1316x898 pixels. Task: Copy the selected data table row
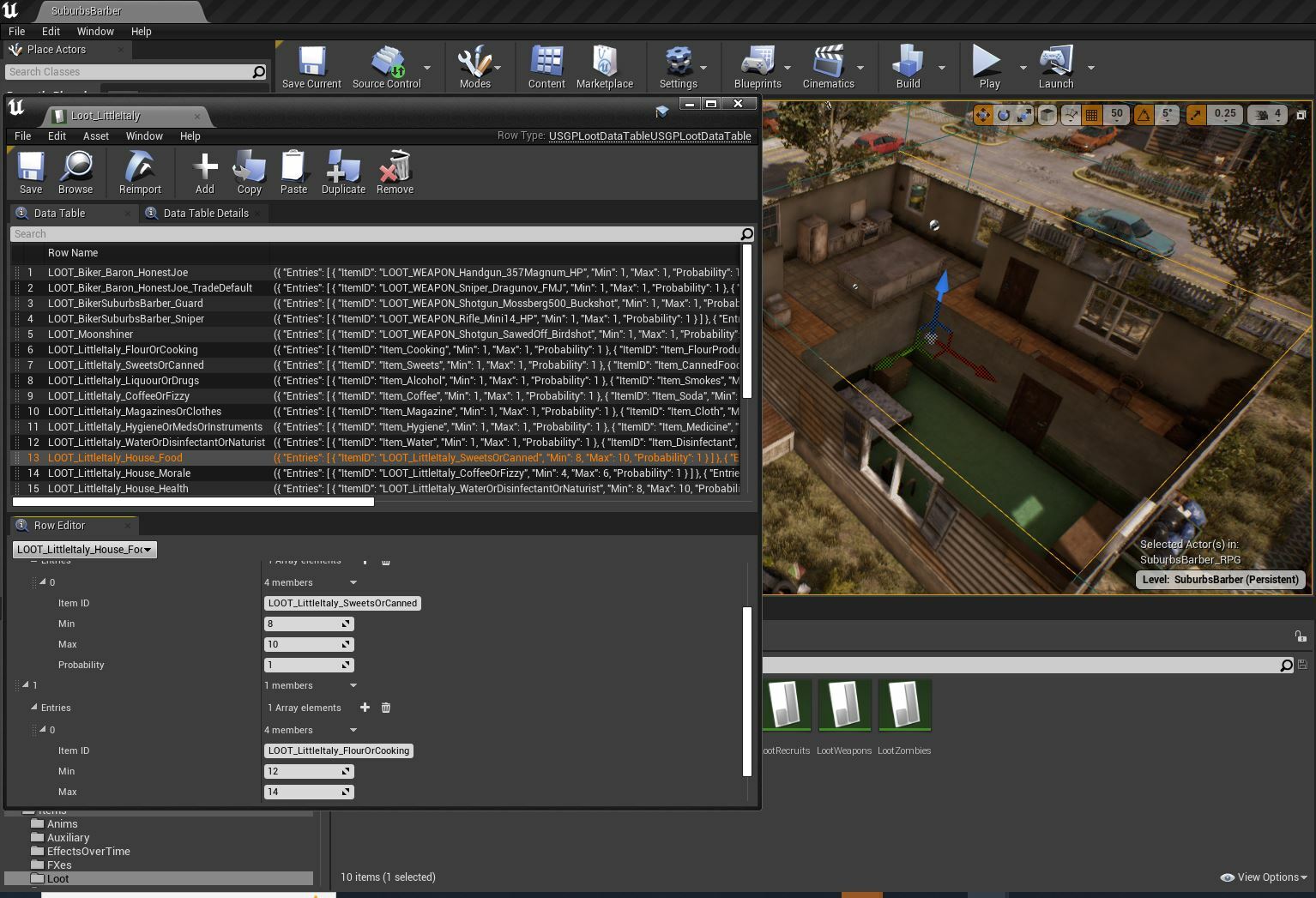coord(249,172)
